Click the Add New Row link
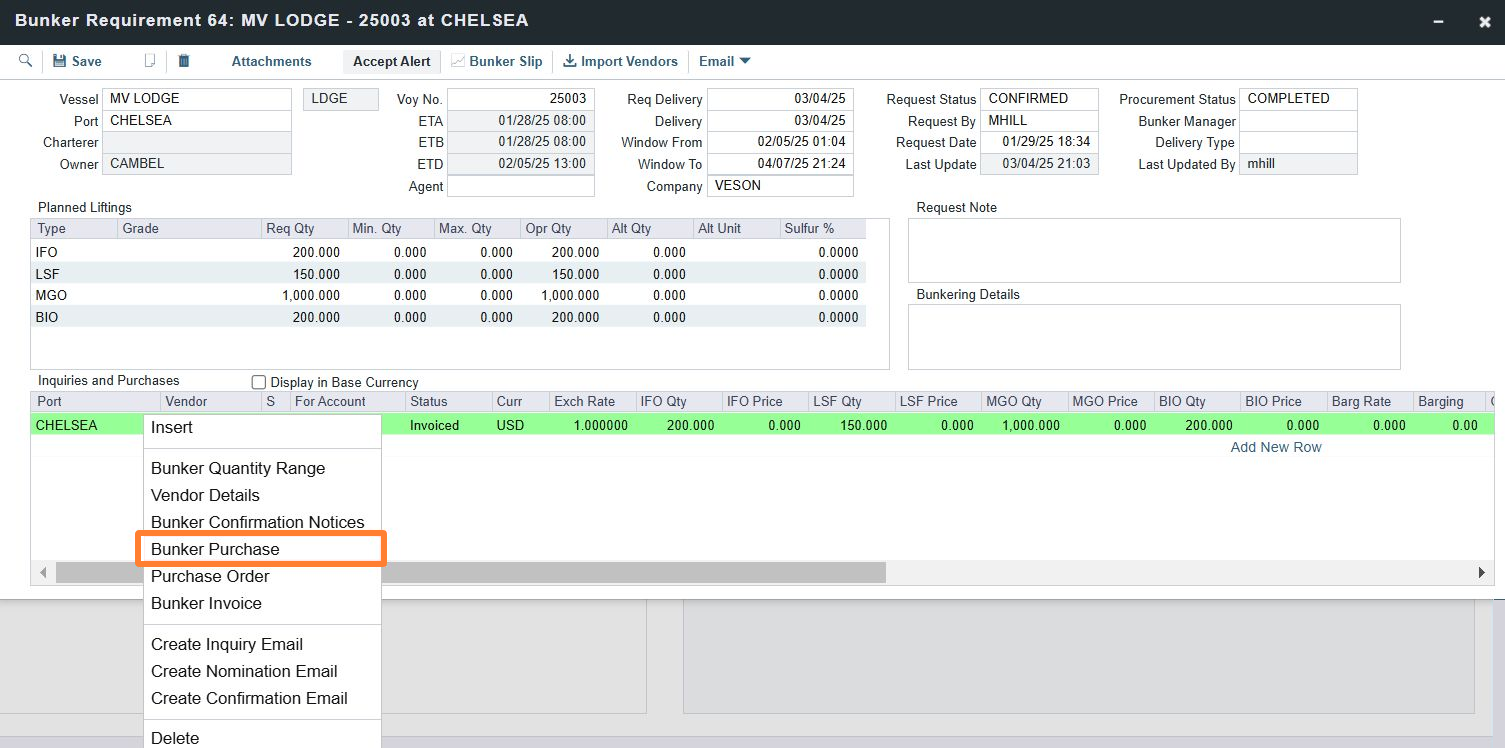This screenshot has width=1505, height=748. 1275,447
